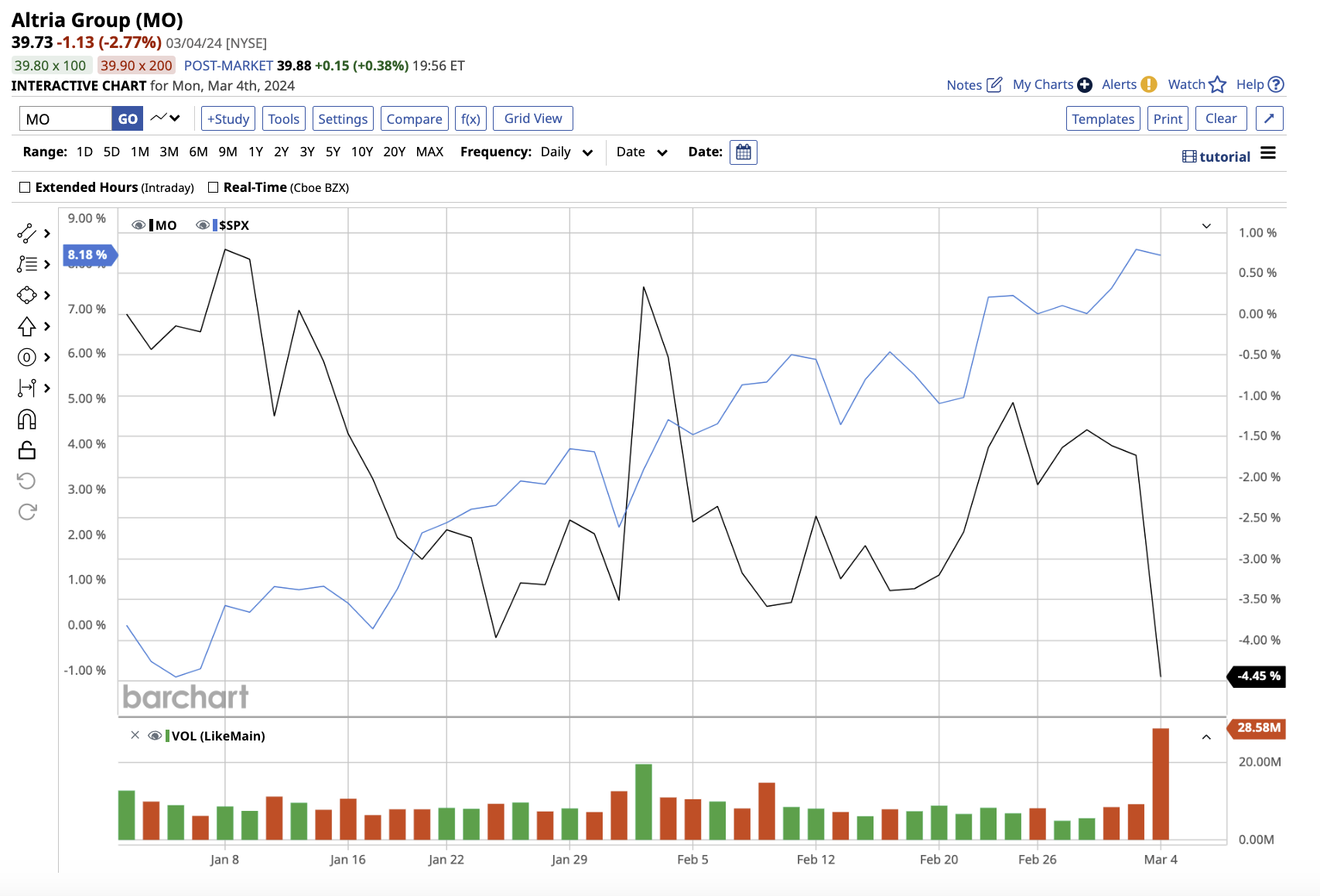The width and height of the screenshot is (1320, 896).
Task: Click the GO button
Action: click(x=128, y=118)
